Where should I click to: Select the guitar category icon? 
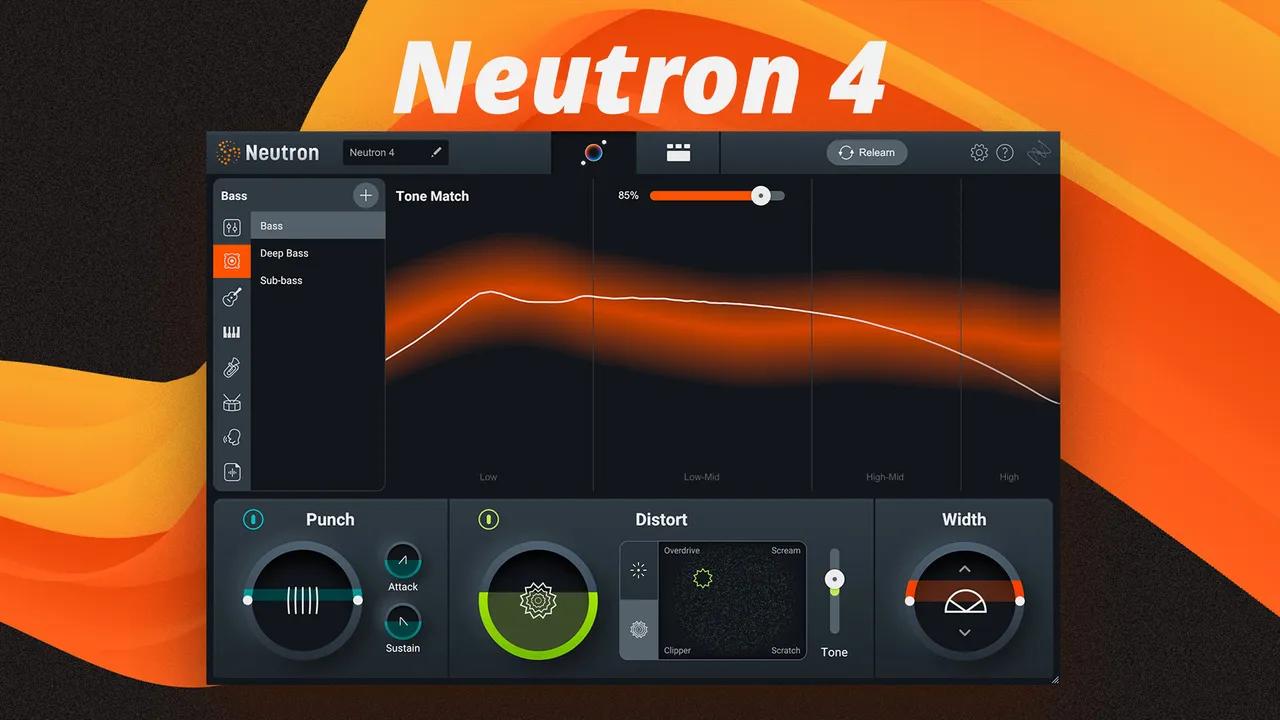point(232,297)
